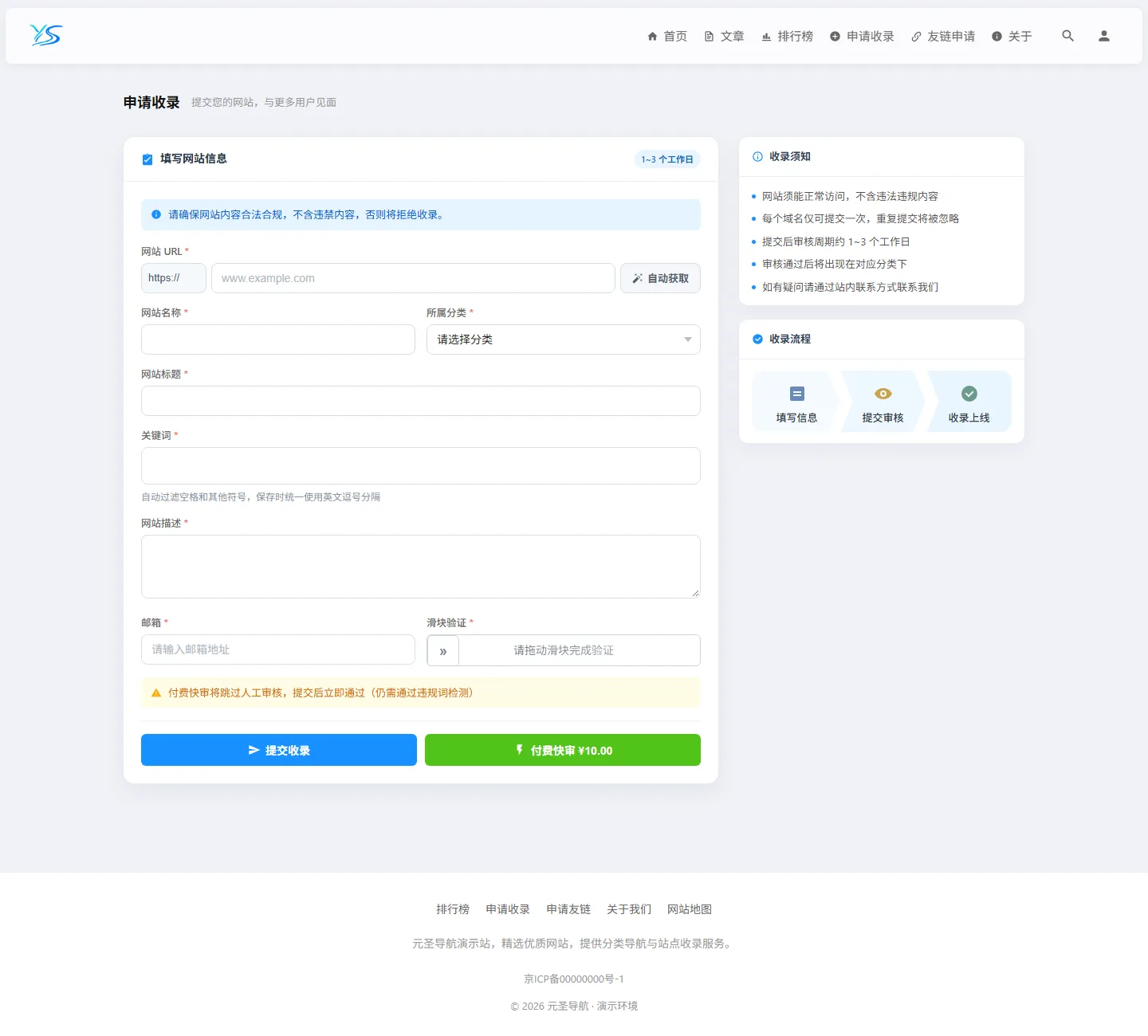Click the 填写信息 step icon
The height and width of the screenshot is (1036, 1148).
pos(796,394)
